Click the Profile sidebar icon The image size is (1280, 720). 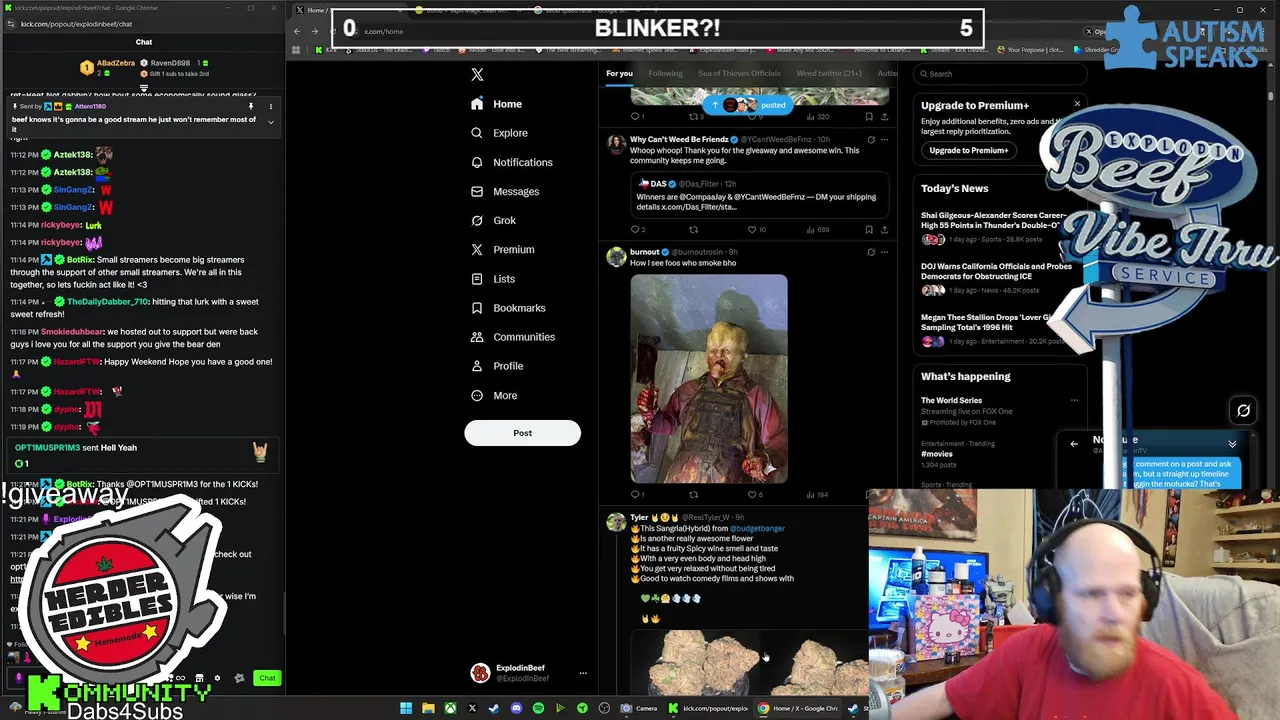click(477, 366)
